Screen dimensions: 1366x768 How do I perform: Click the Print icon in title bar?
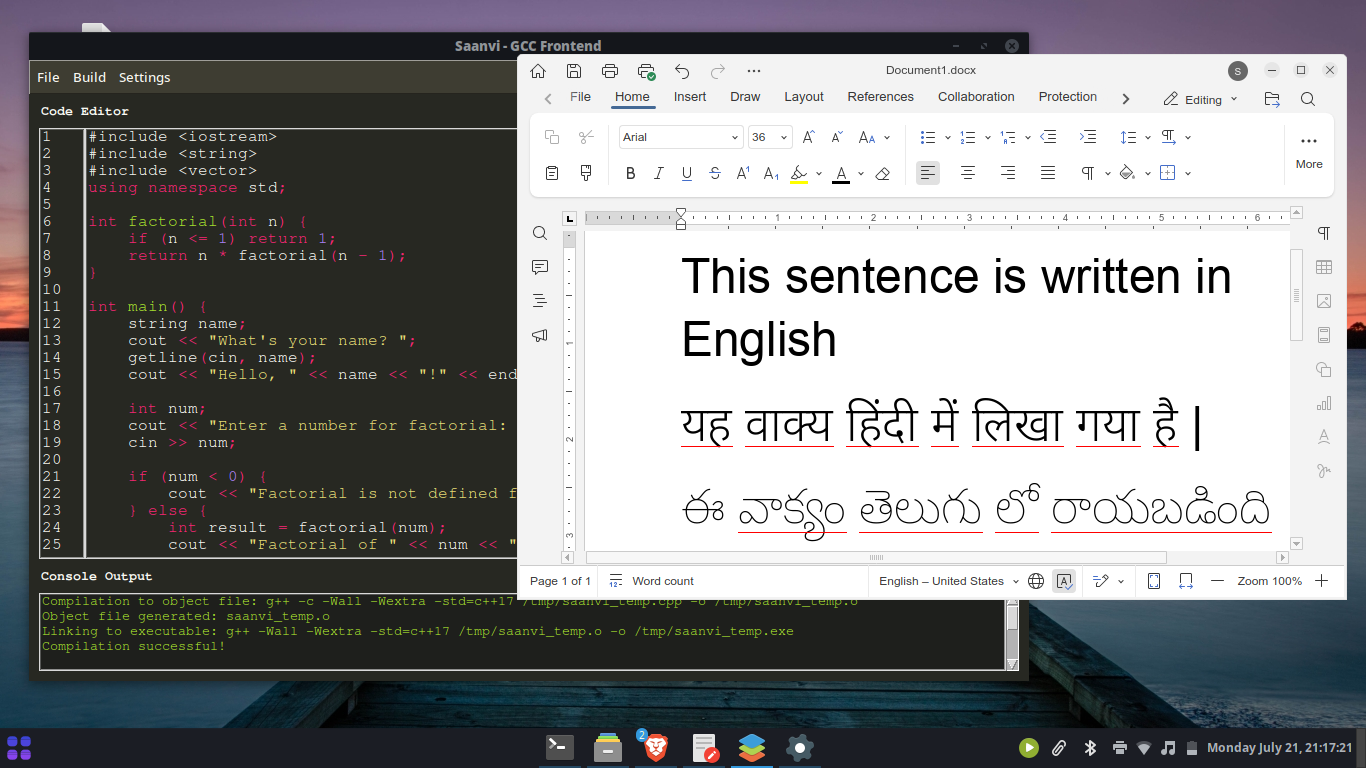click(610, 71)
